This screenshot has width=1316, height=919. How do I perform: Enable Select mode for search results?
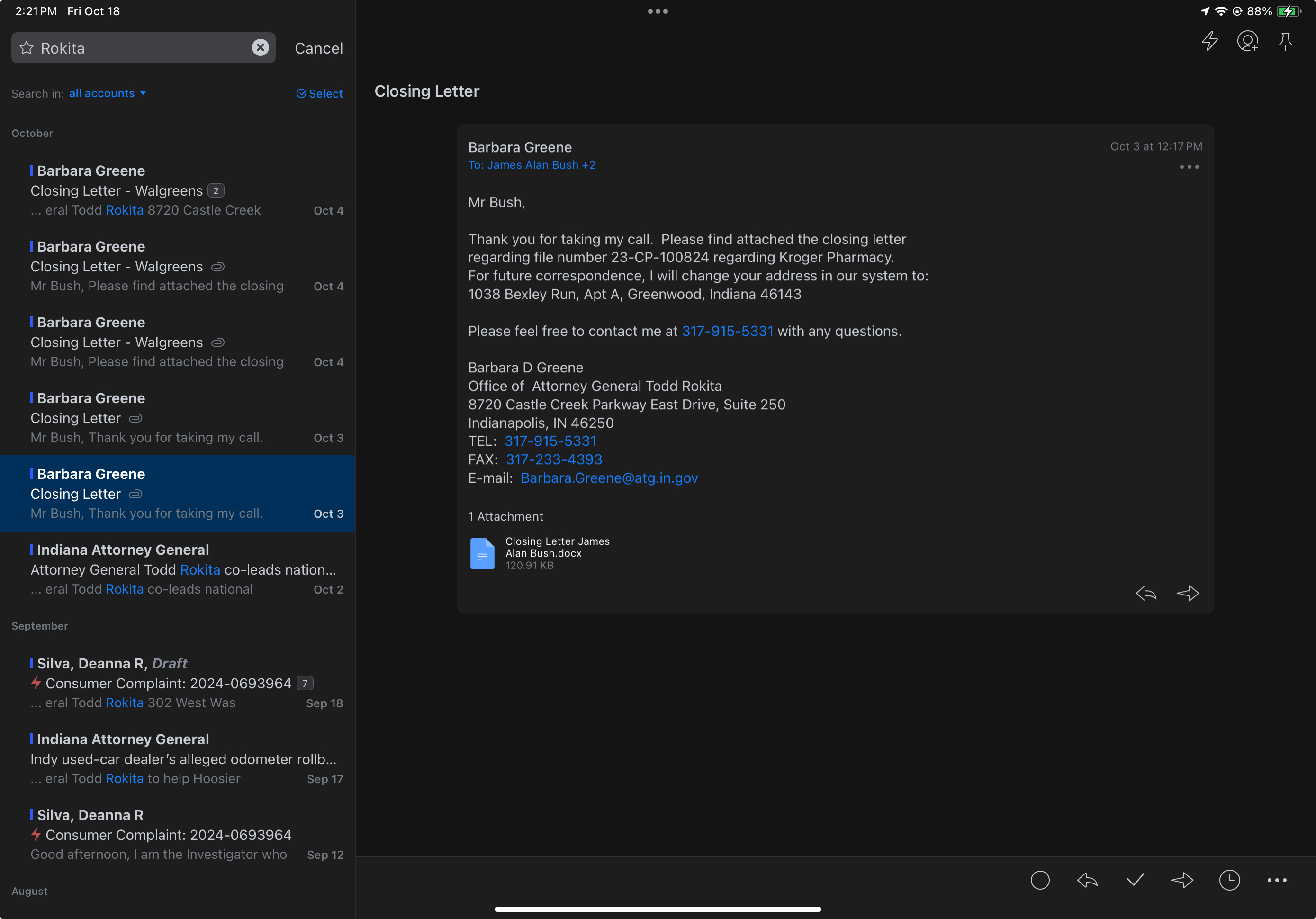pyautogui.click(x=319, y=93)
